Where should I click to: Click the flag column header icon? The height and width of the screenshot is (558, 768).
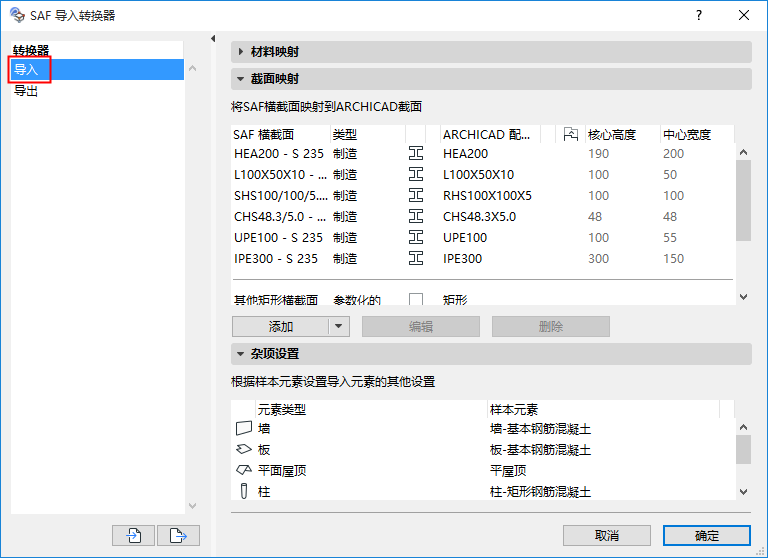[571, 134]
